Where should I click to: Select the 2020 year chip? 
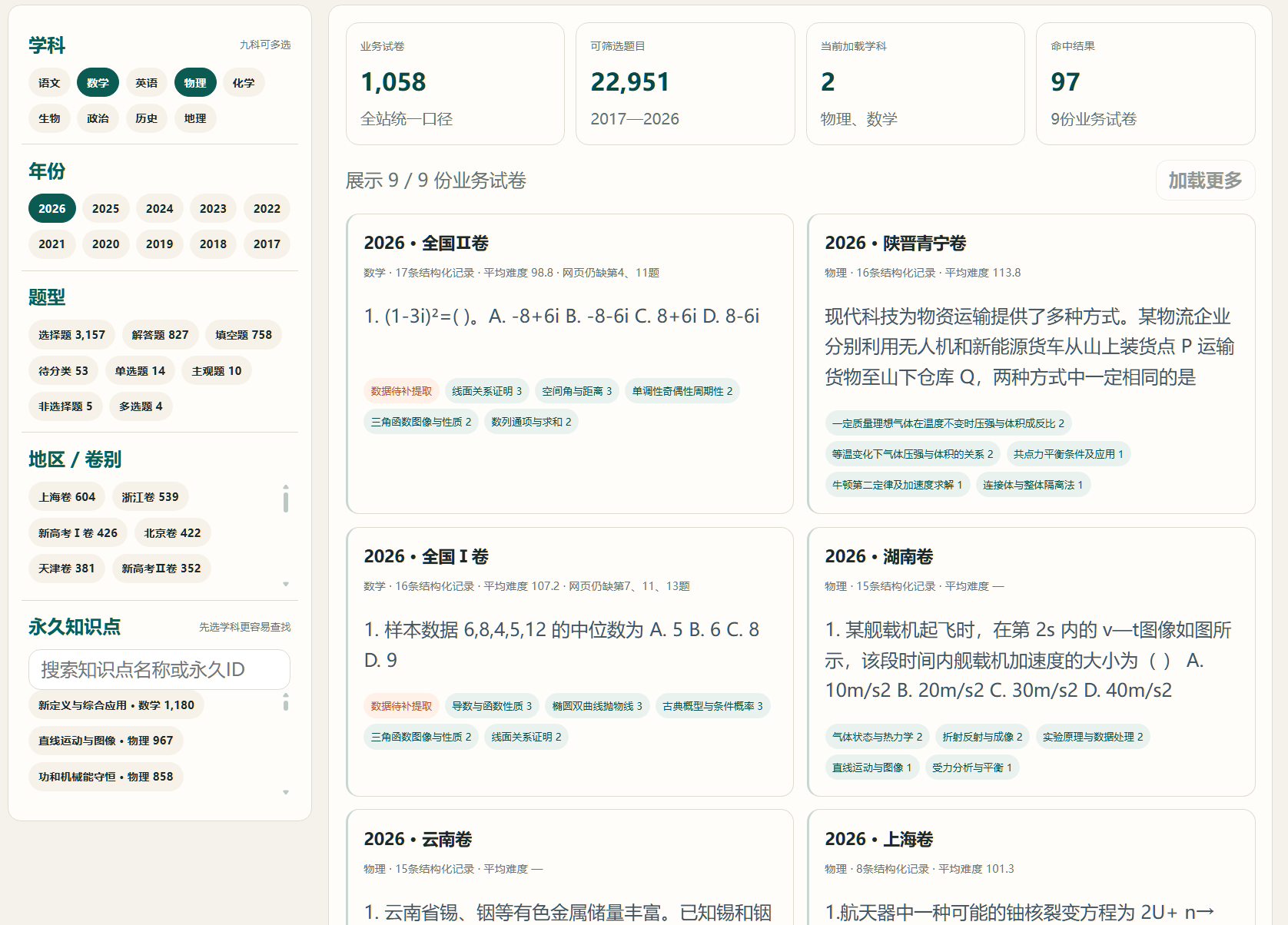[106, 244]
